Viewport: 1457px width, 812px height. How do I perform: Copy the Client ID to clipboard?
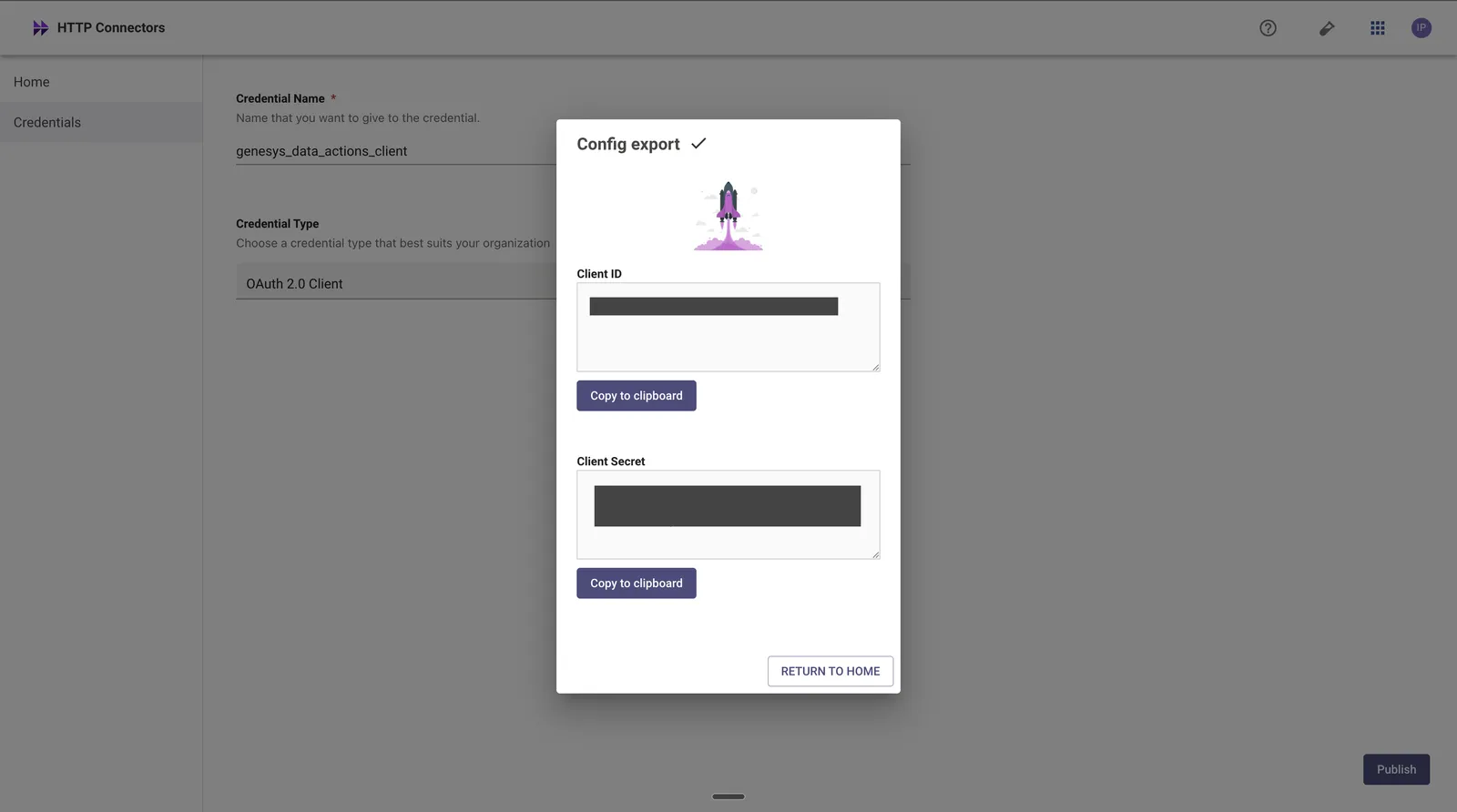[x=637, y=396]
